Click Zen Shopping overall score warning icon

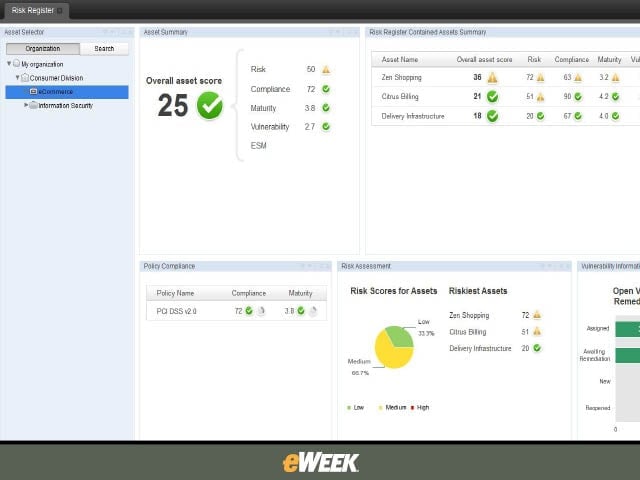point(493,77)
